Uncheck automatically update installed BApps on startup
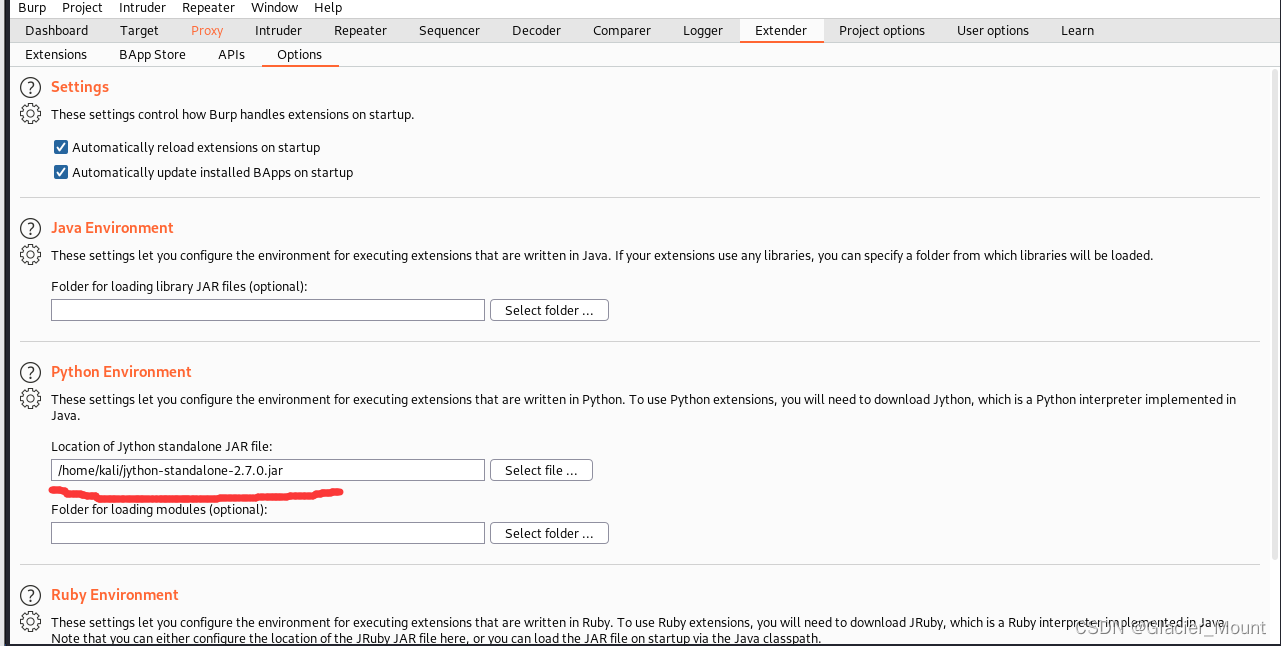Screen dimensions: 1281x646 pos(60,171)
